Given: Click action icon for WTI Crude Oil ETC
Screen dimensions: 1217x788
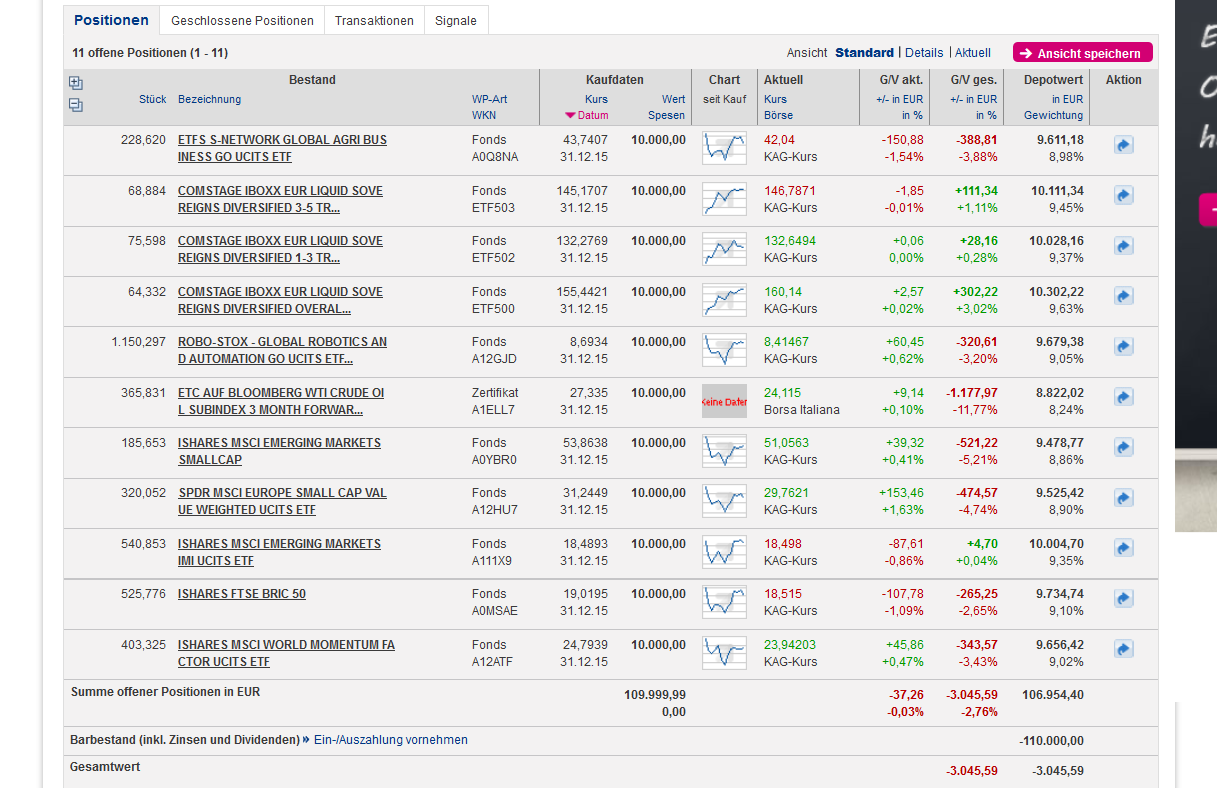Looking at the screenshot, I should click(1123, 398).
